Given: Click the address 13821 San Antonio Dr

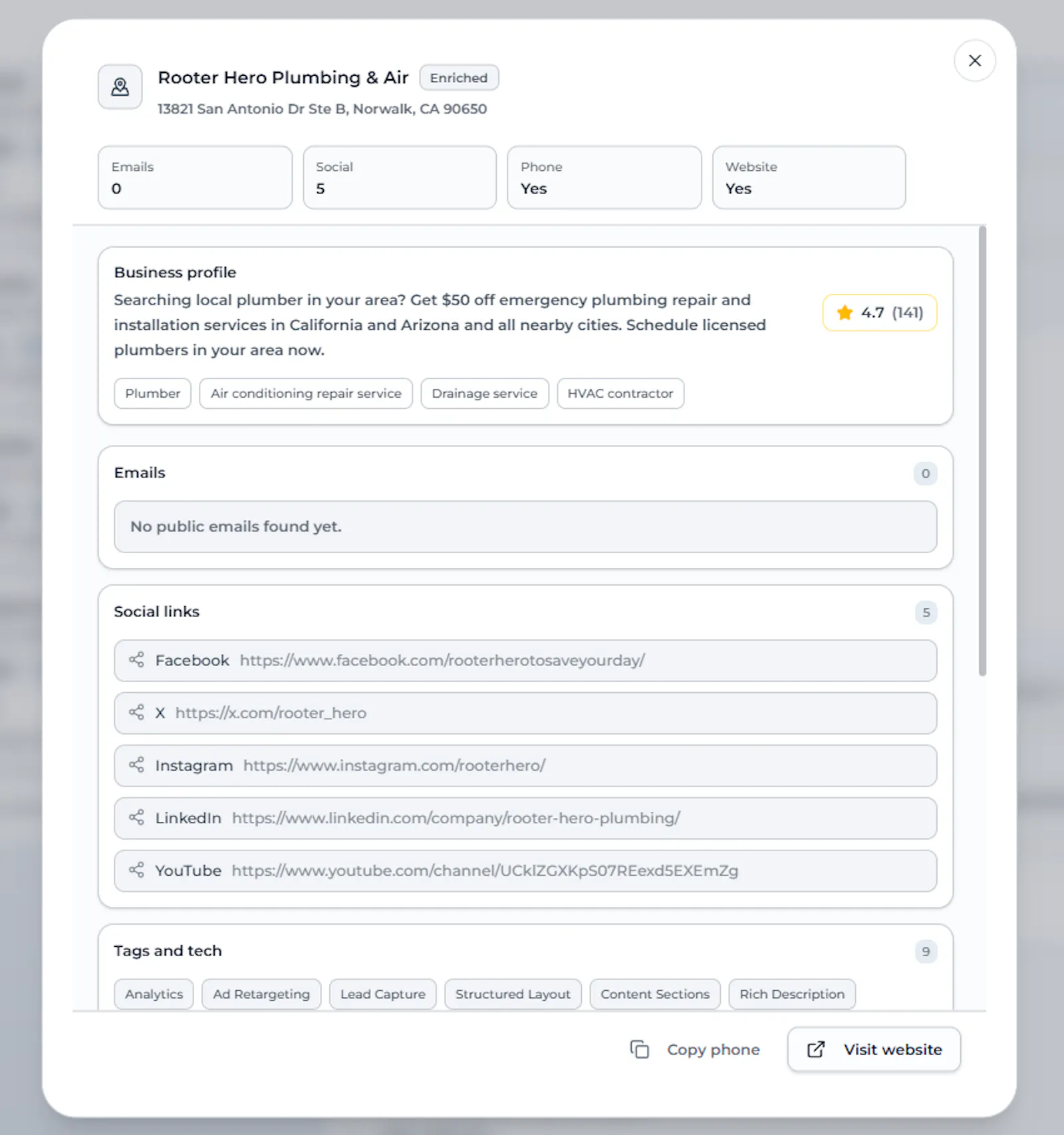Looking at the screenshot, I should 322,108.
